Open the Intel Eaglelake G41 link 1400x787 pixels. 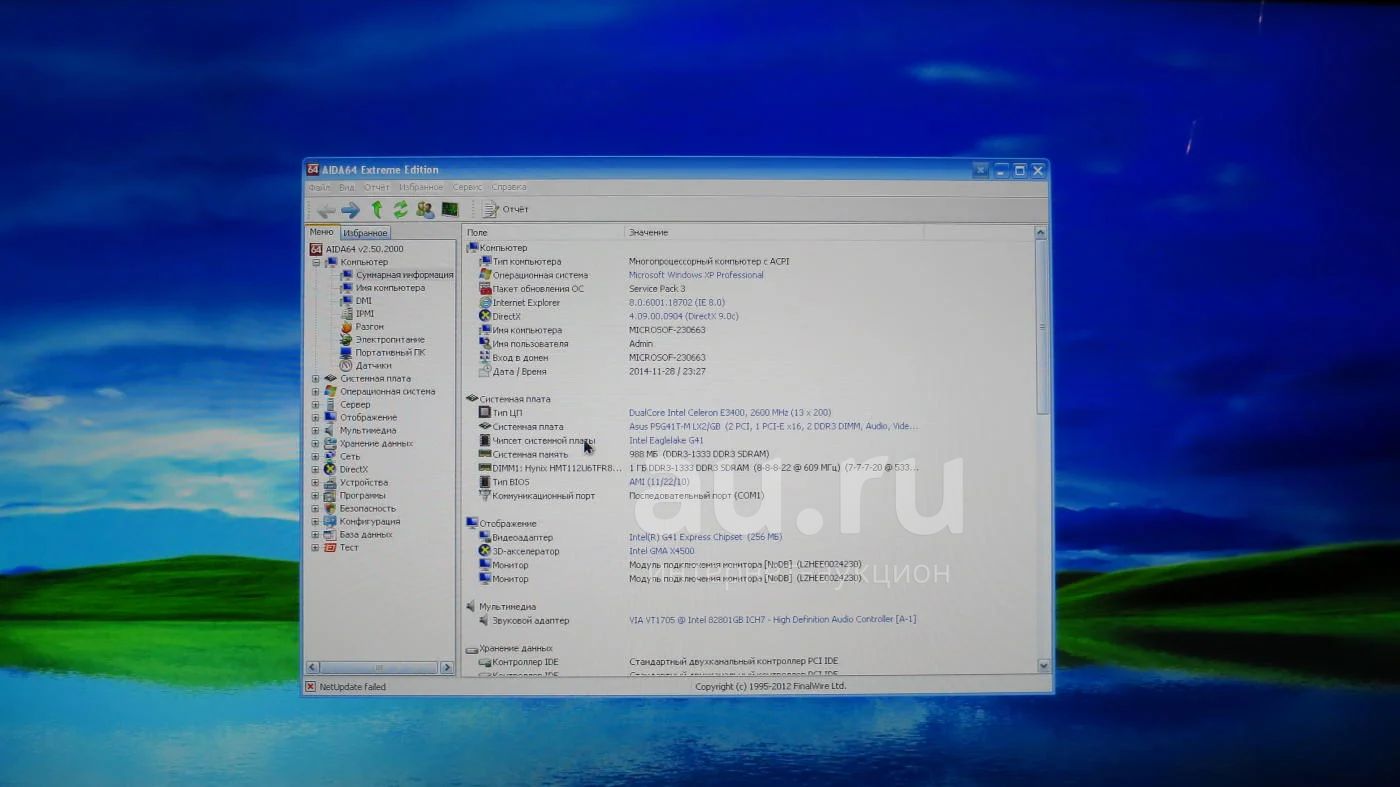(x=666, y=441)
